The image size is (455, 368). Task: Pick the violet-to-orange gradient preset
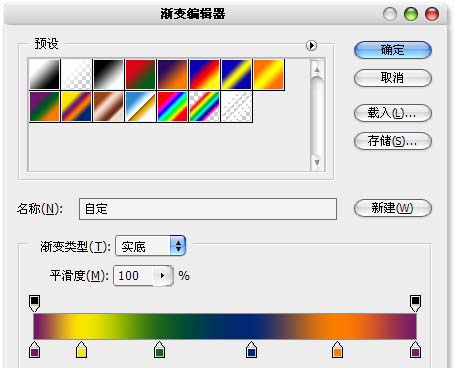(x=172, y=74)
